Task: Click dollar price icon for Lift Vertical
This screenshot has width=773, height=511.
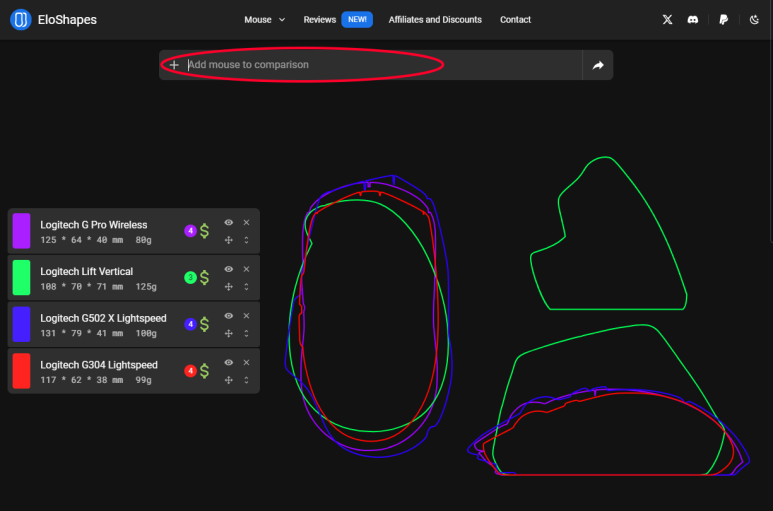Action: [205, 277]
